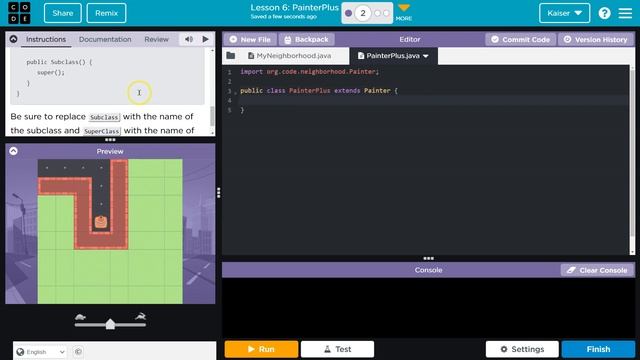Click the turtle slow speed icon

pos(80,317)
